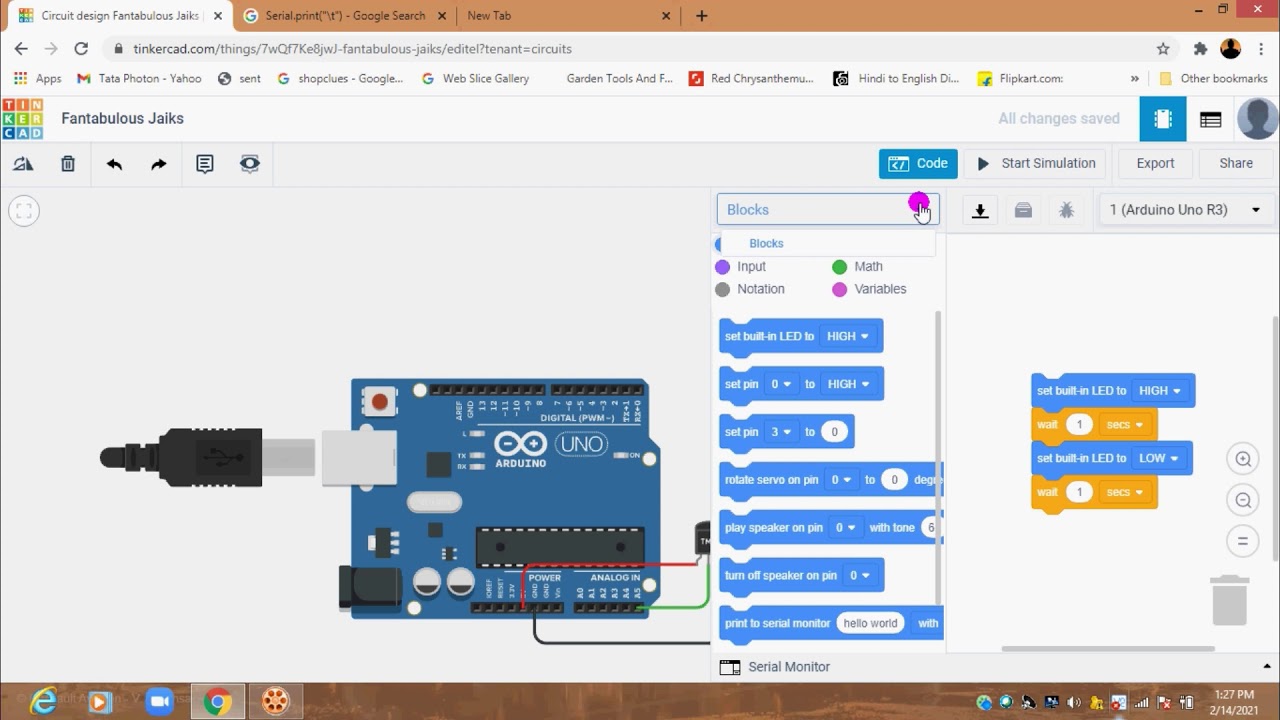Viewport: 1280px width, 720px height.
Task: Open the Other bookmarks folder
Action: click(1213, 78)
